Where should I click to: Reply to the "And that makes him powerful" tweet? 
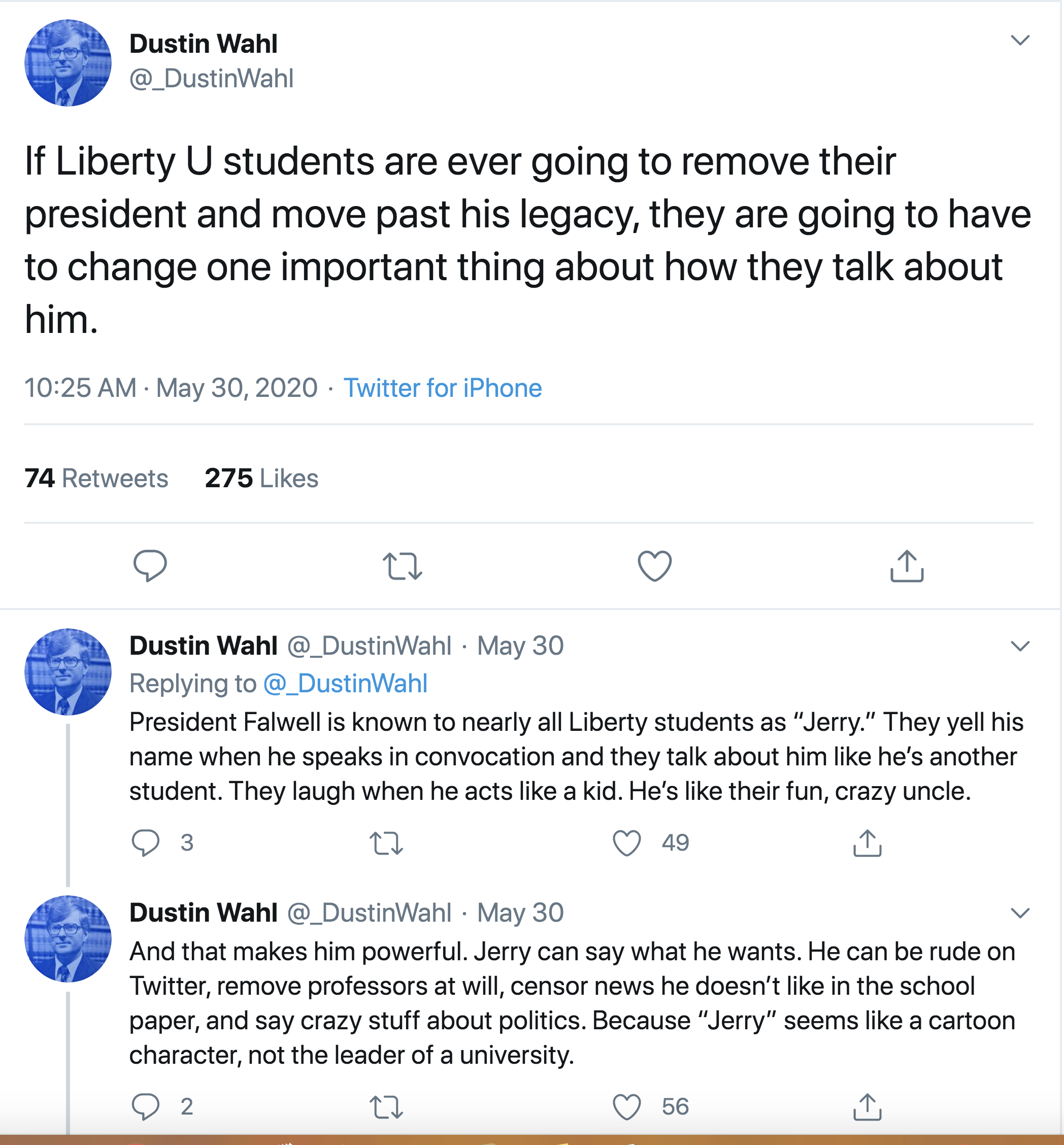[x=146, y=1106]
